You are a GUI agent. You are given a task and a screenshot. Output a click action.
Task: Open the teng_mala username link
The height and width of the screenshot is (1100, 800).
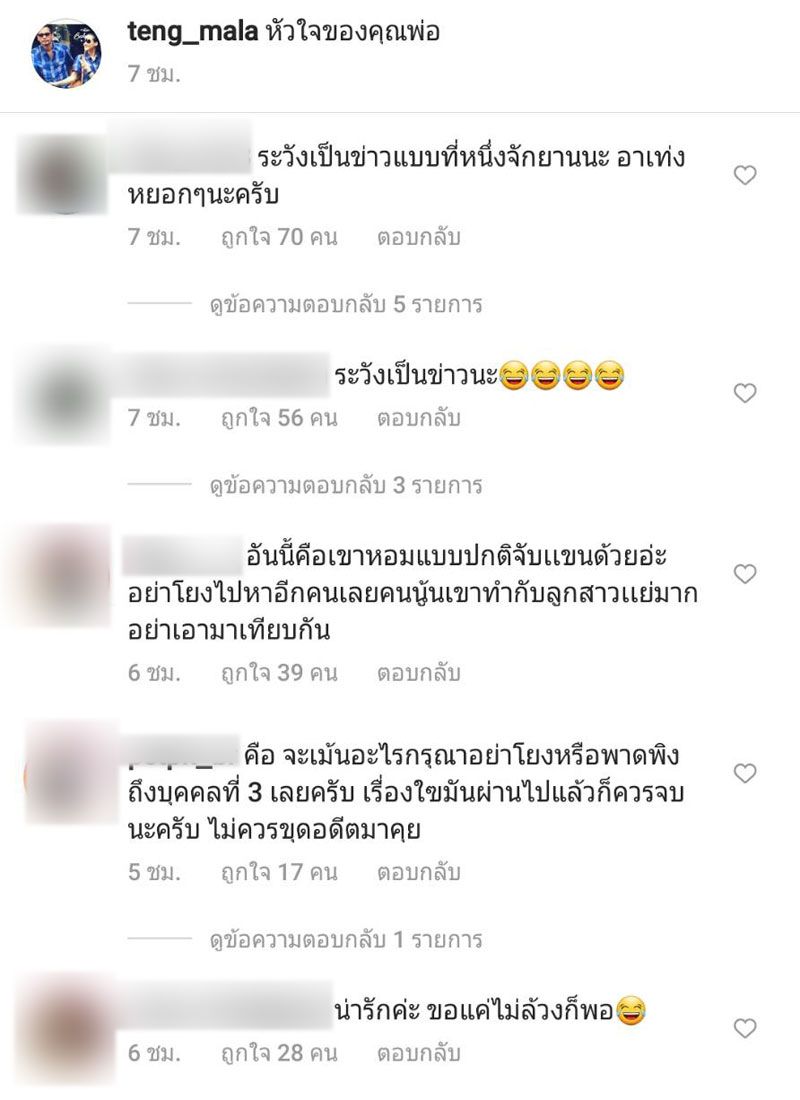[193, 32]
